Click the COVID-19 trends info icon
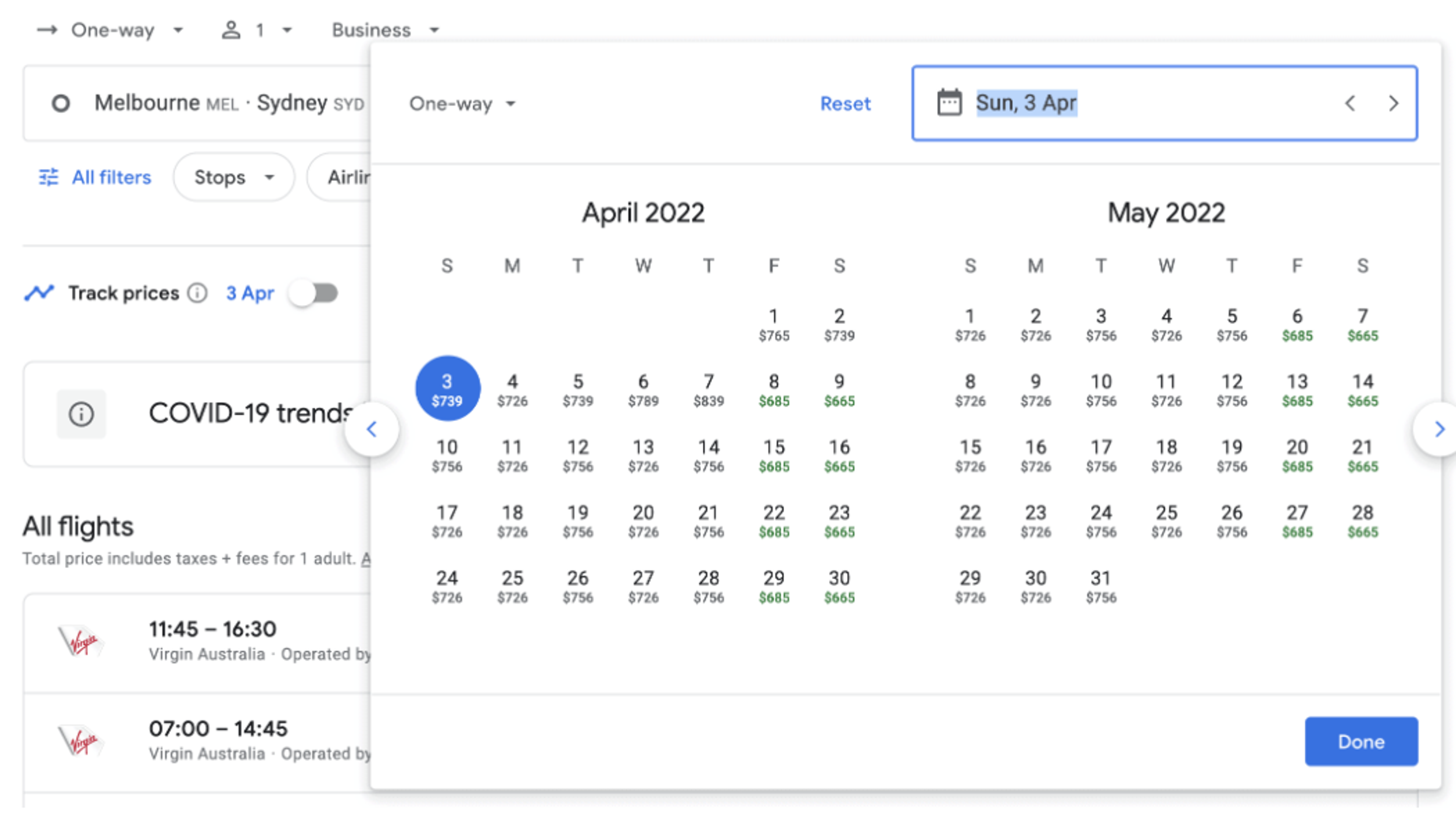Image resolution: width=1456 pixels, height=813 pixels. (x=81, y=414)
